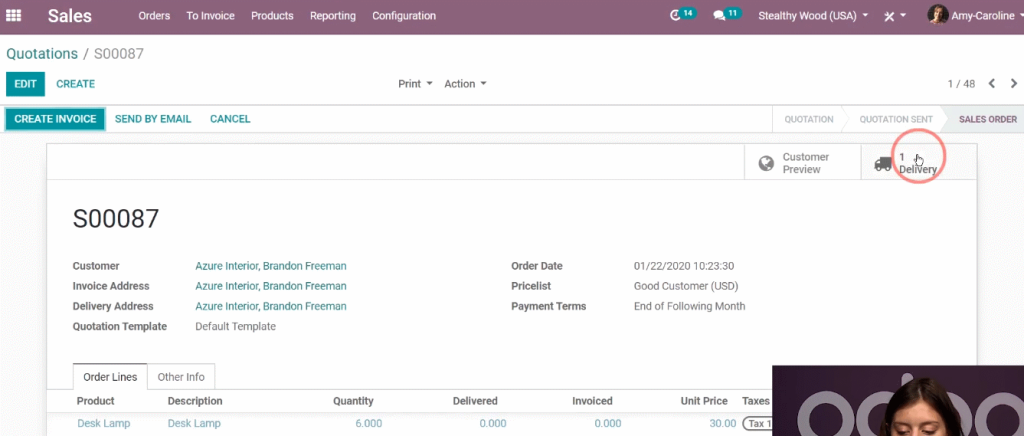The height and width of the screenshot is (436, 1024).
Task: Click the 6.000 quantity cell
Action: 369,423
